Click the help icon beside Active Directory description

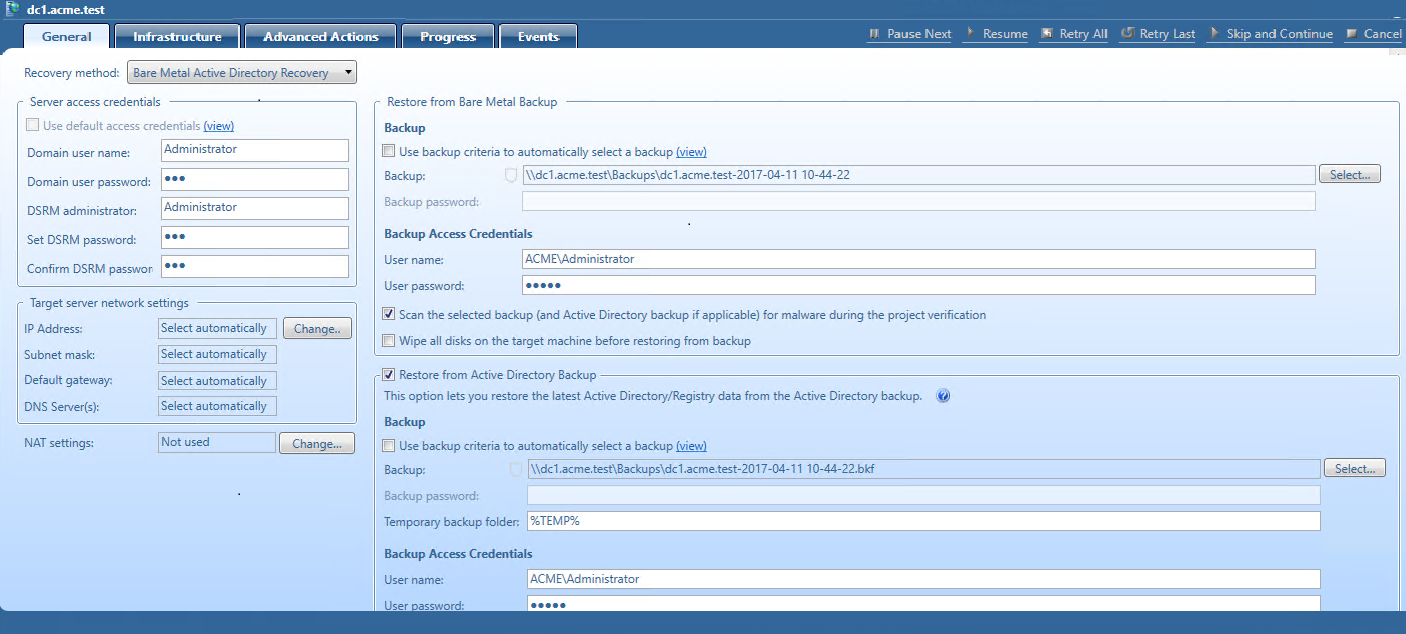tap(942, 396)
